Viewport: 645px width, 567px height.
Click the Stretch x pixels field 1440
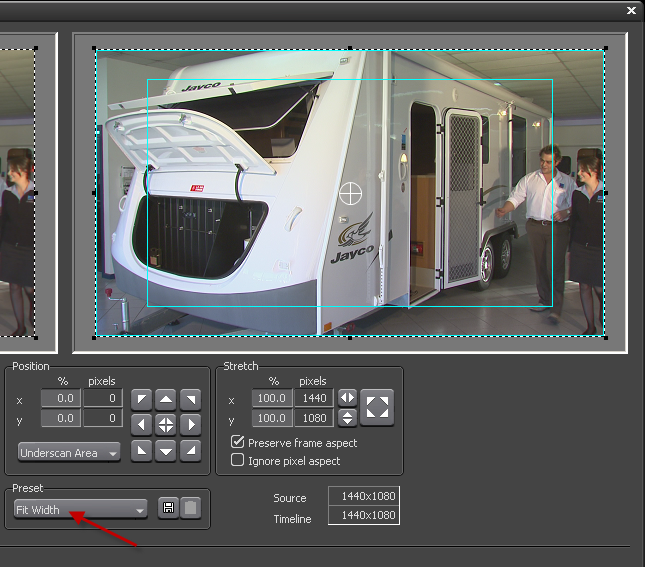click(314, 398)
